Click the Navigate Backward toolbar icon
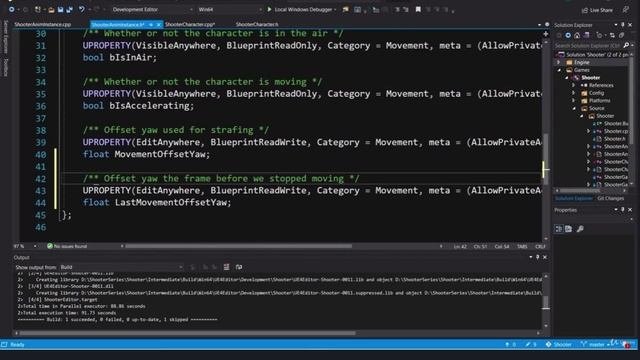 tap(11, 9)
